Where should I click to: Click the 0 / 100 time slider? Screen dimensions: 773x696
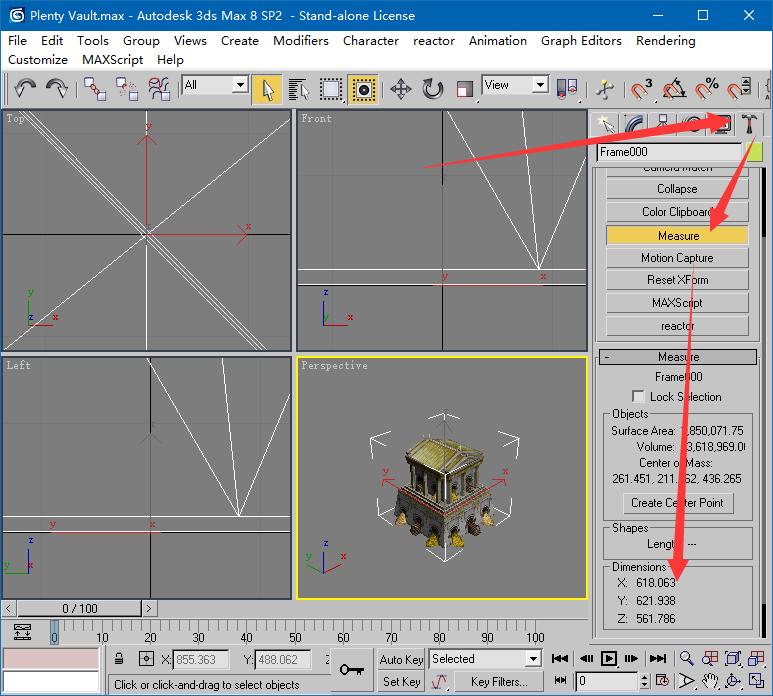tap(80, 608)
